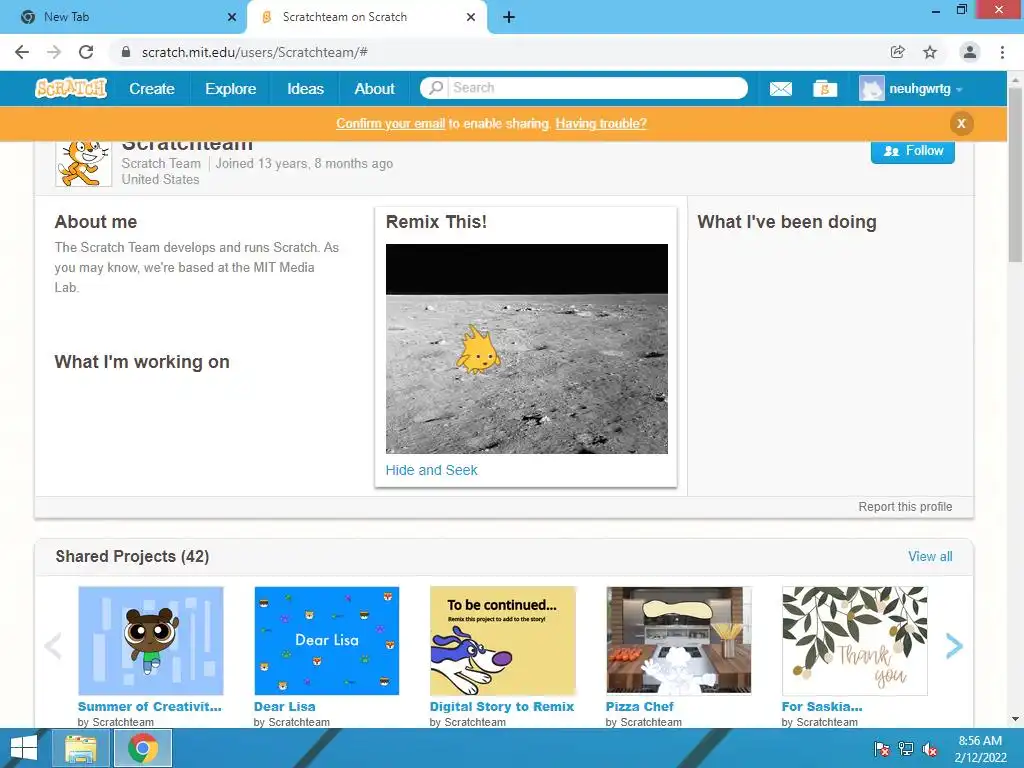Click by Scratchteam under Dear Lisa
The width and height of the screenshot is (1024, 768).
point(291,722)
